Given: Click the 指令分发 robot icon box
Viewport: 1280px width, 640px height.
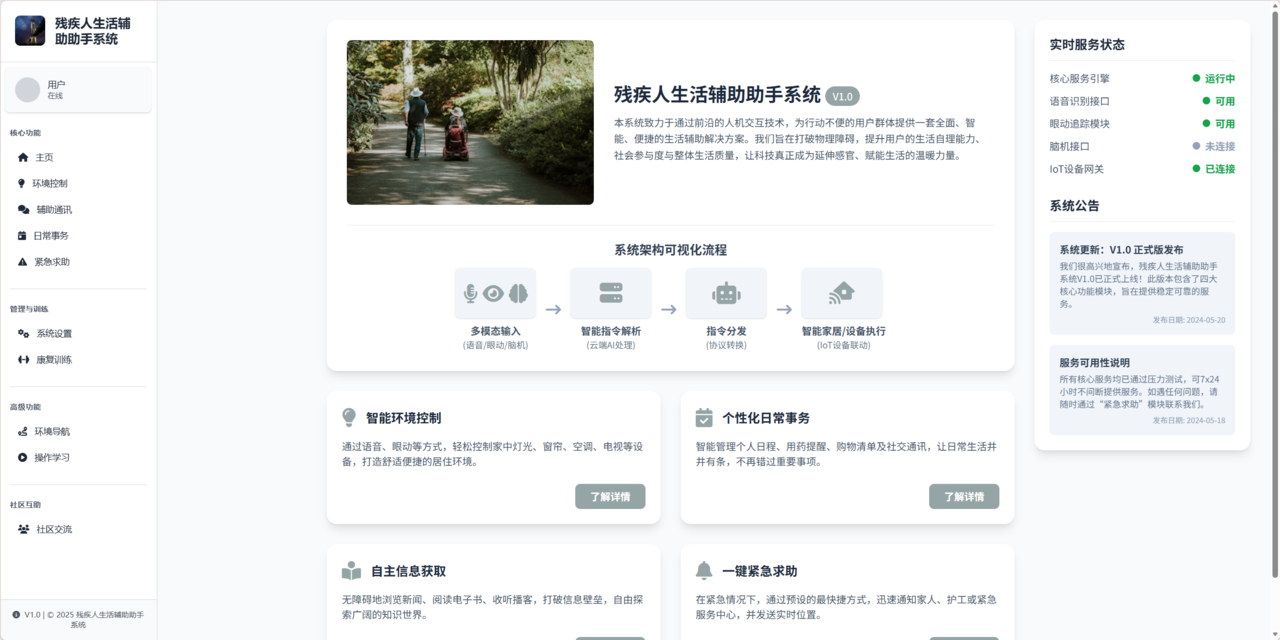Looking at the screenshot, I should point(726,293).
